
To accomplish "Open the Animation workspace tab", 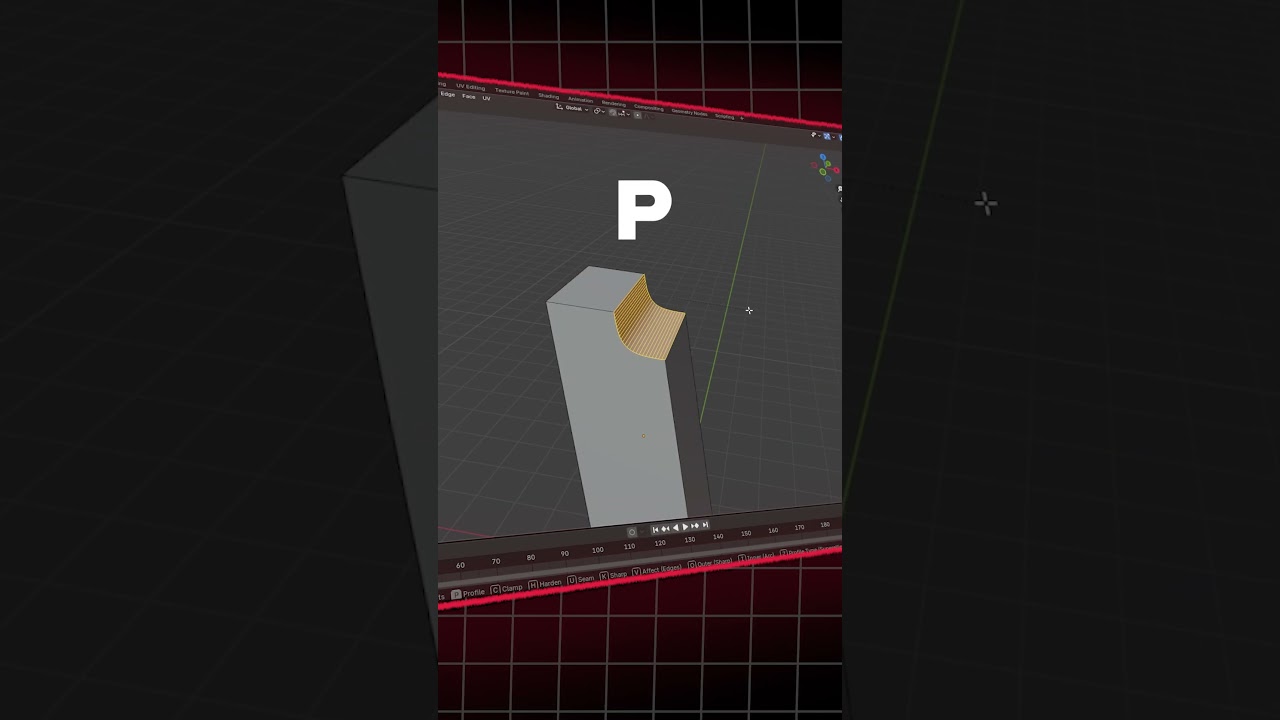I will (581, 100).
